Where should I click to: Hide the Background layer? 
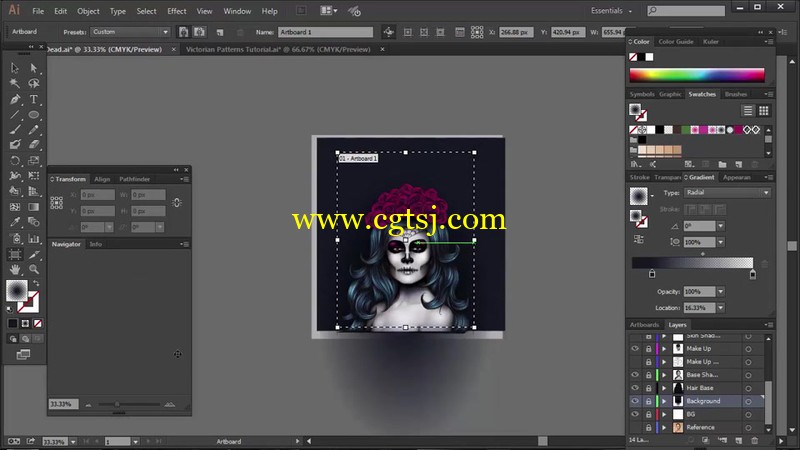[635, 401]
